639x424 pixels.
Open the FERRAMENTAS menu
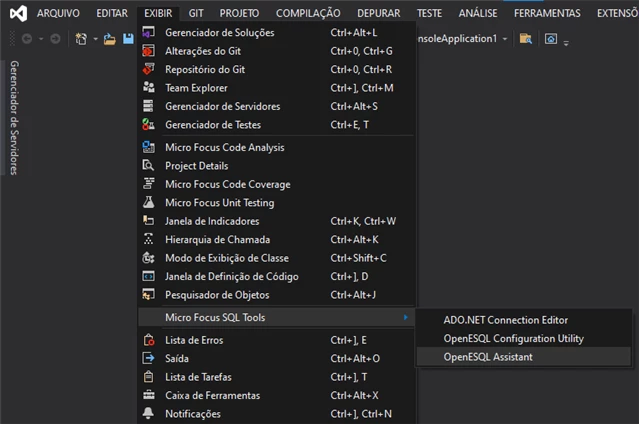point(547,13)
